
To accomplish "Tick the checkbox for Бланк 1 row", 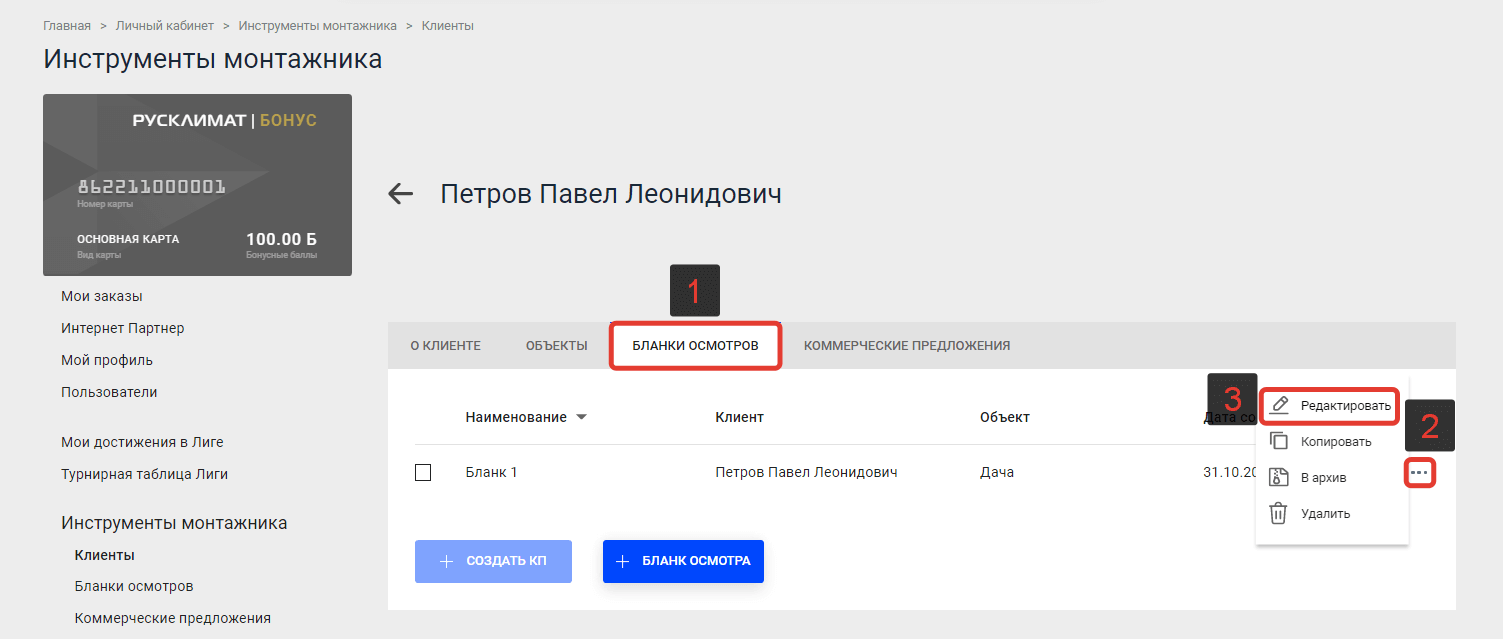I will (423, 472).
